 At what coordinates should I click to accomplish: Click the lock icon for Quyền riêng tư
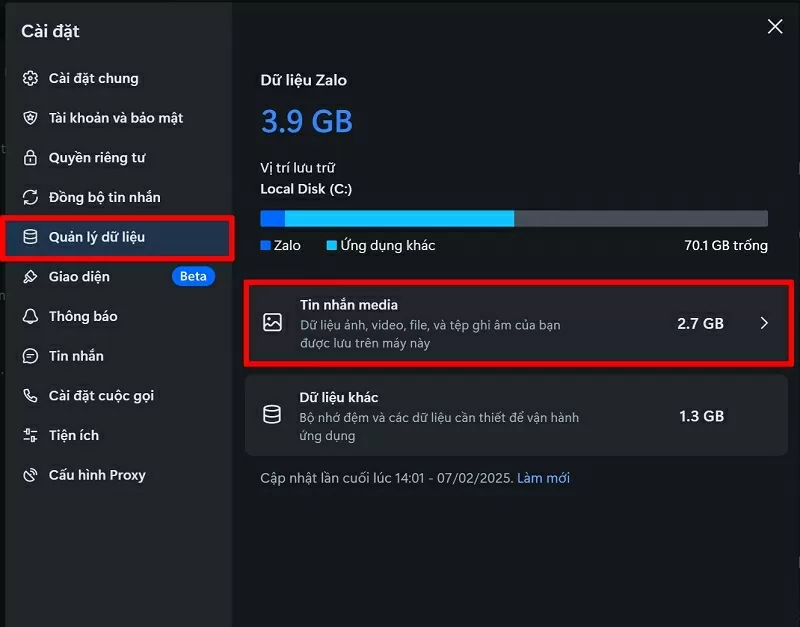(x=30, y=158)
